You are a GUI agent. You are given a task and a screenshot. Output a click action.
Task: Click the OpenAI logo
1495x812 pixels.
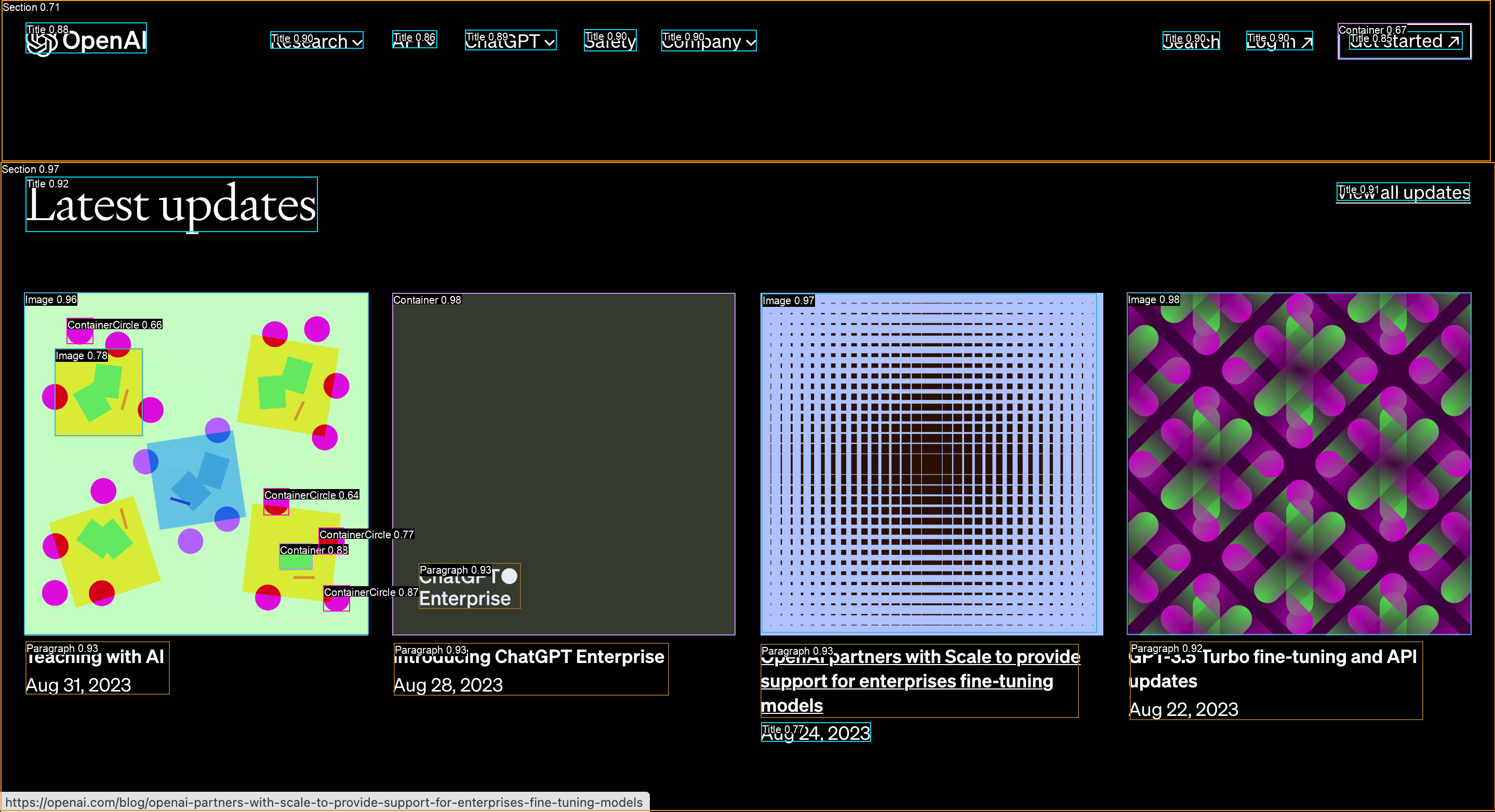86,40
